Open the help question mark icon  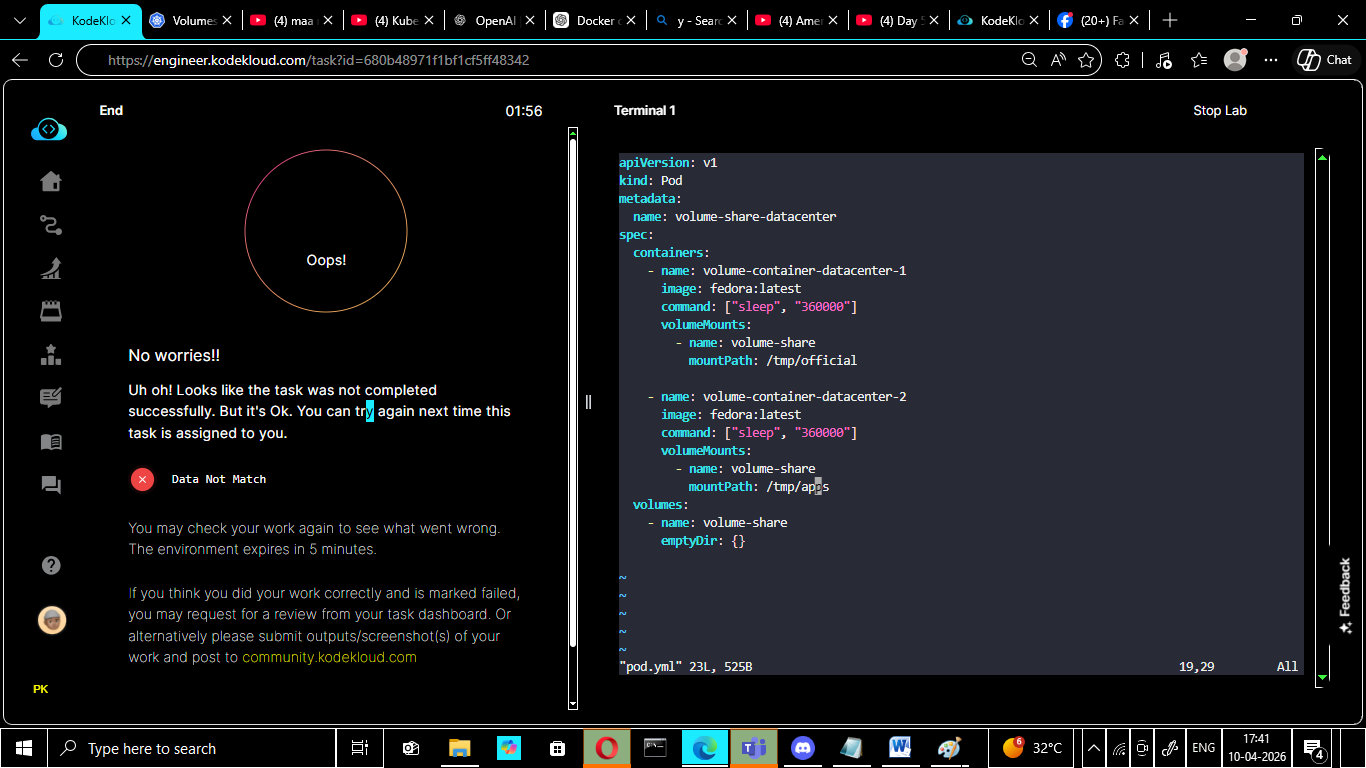click(x=51, y=565)
